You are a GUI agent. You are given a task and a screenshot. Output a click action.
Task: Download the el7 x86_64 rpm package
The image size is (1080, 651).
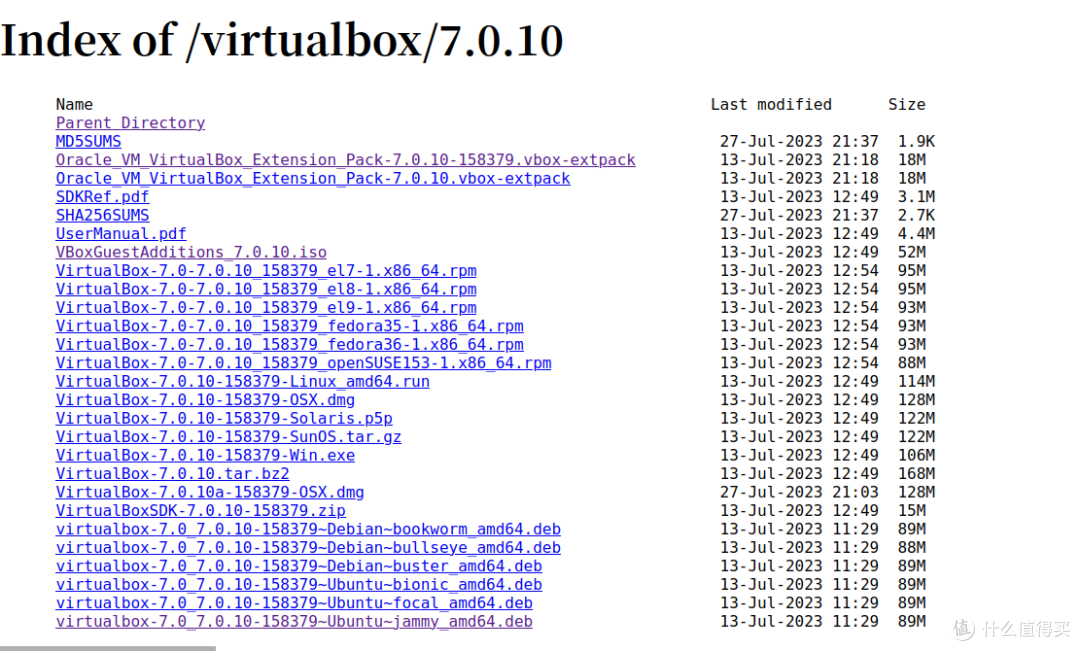266,271
